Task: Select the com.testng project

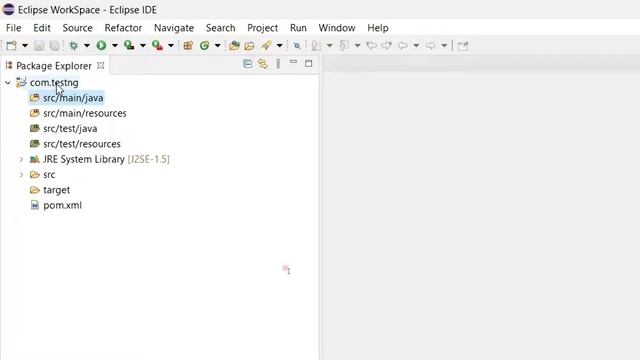Action: pos(54,83)
